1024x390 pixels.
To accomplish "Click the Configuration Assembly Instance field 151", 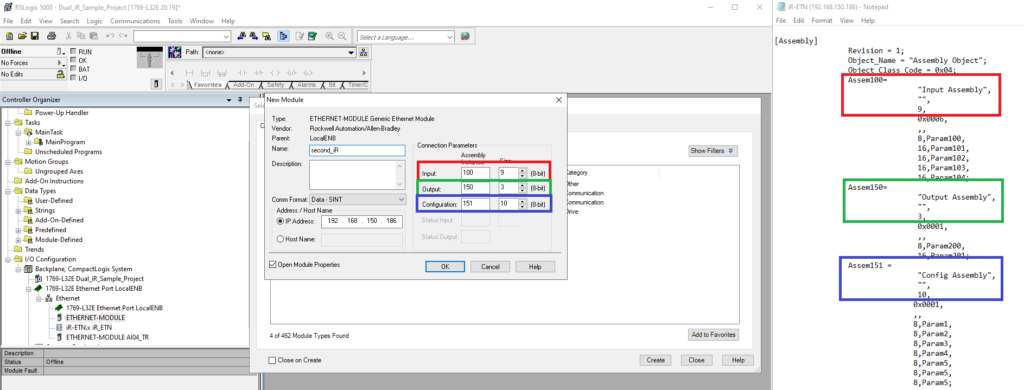I will 475,204.
